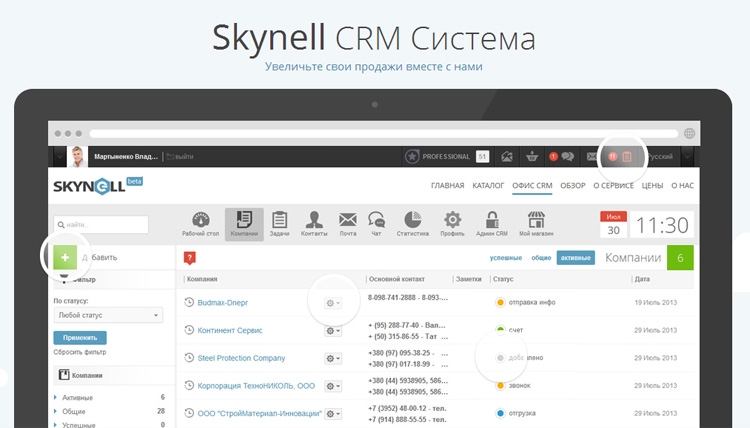Click the green plus Добавить button
Viewport: 750px width, 428px height.
pyautogui.click(x=65, y=257)
